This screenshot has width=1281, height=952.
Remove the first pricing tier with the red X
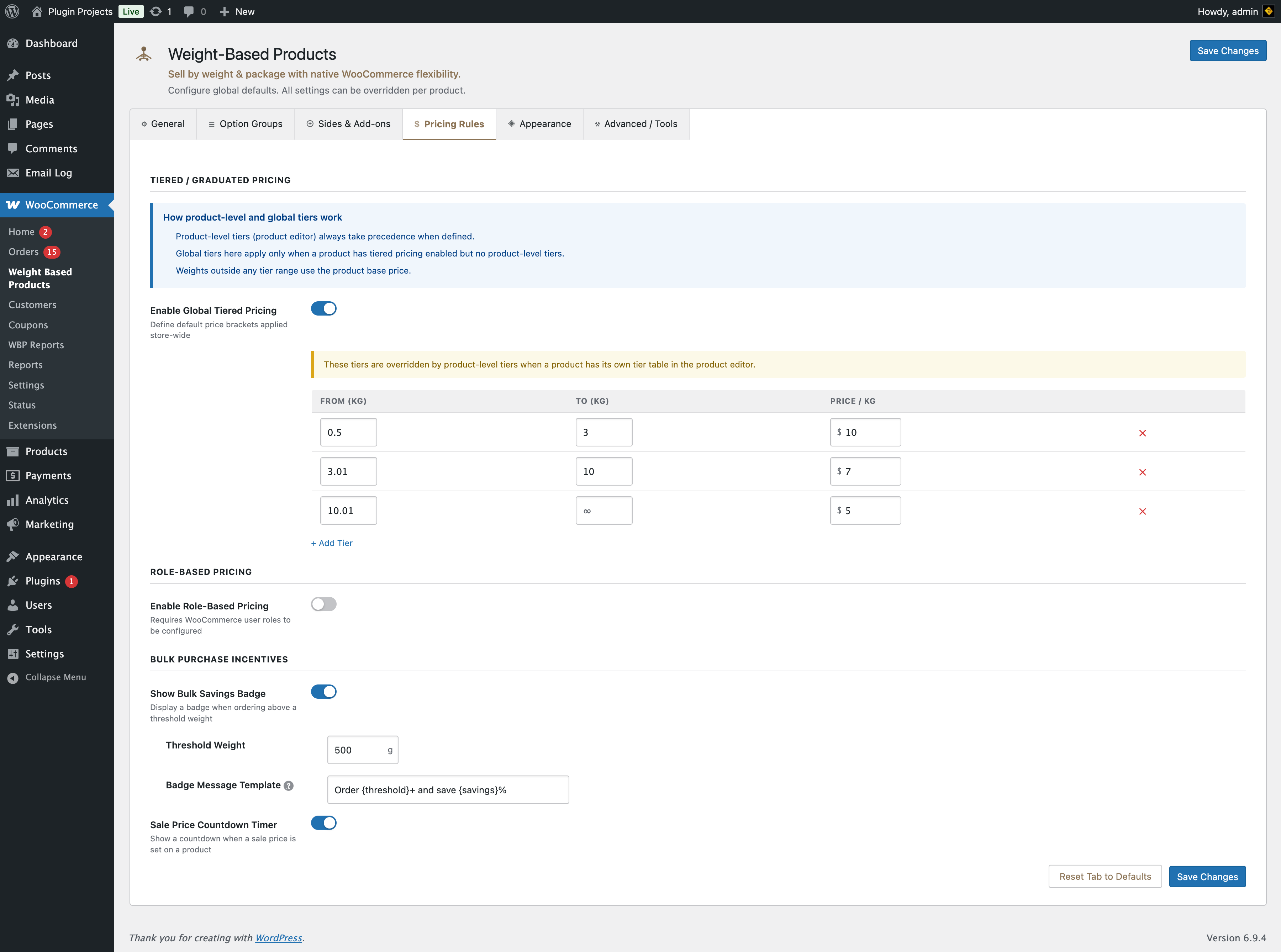point(1142,433)
